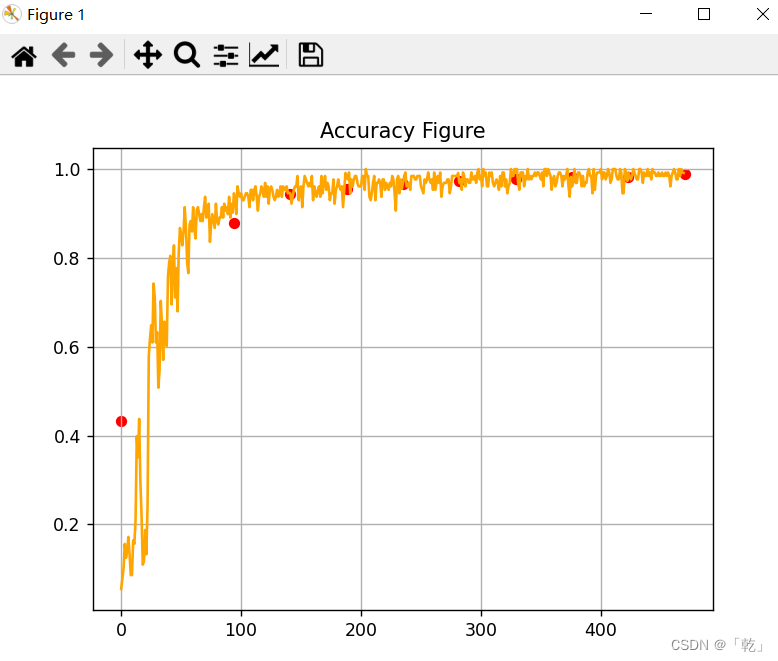Image resolution: width=778 pixels, height=661 pixels.
Task: Save the figure with the floppy disk icon
Action: point(311,55)
